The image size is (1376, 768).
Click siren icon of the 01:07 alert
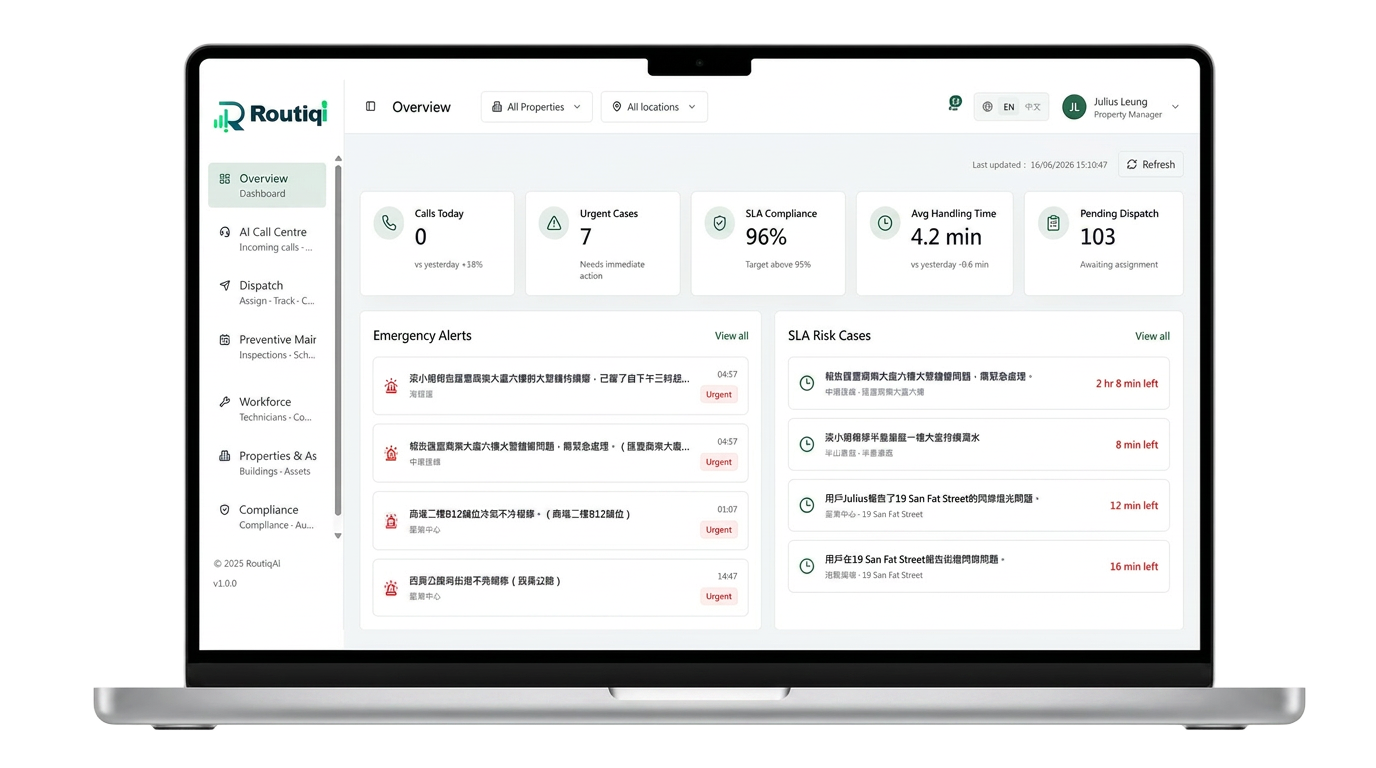click(x=391, y=521)
